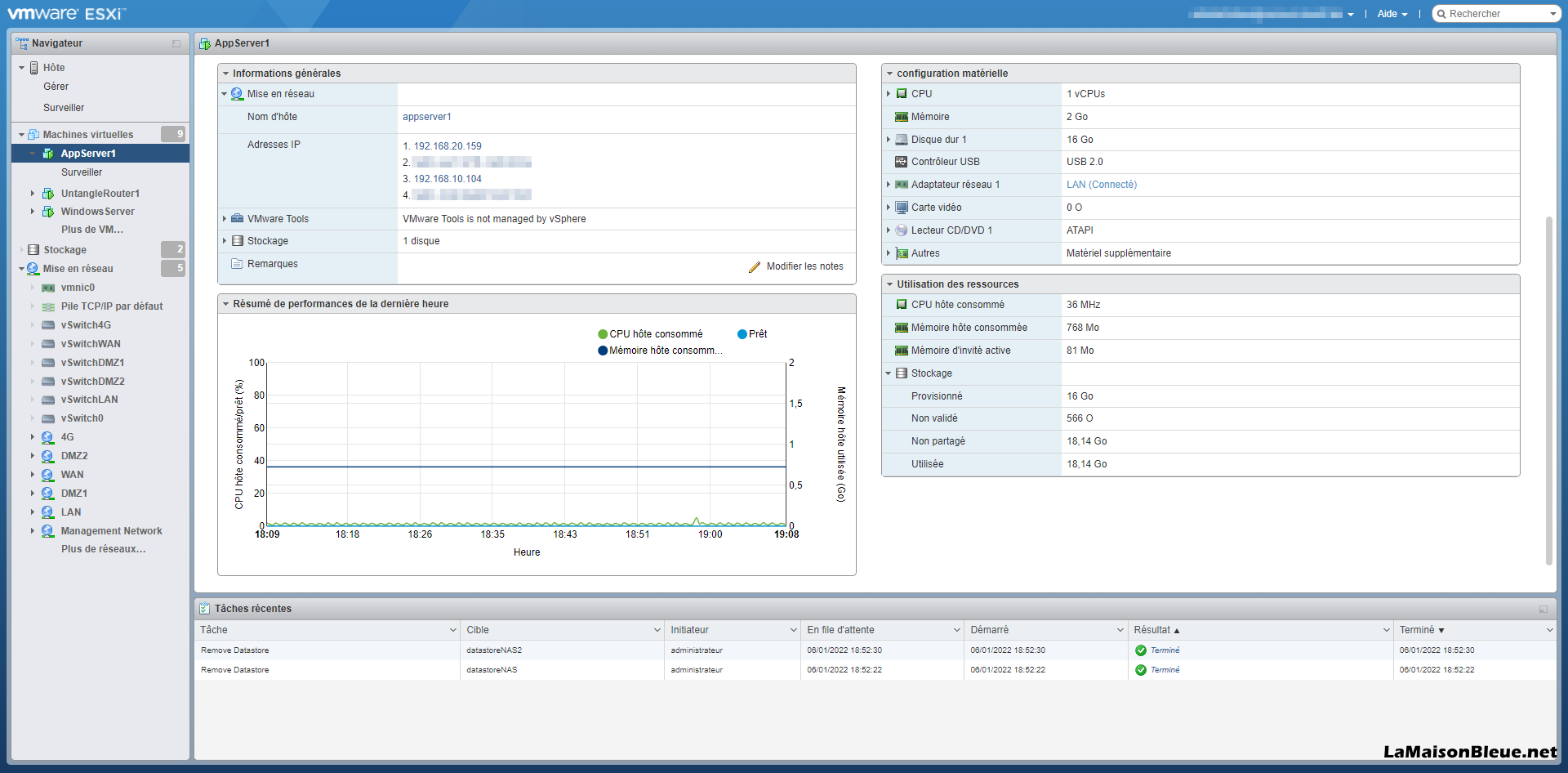Click the Adaptateur réseau 1 icon
The width and height of the screenshot is (1568, 773).
tap(902, 185)
